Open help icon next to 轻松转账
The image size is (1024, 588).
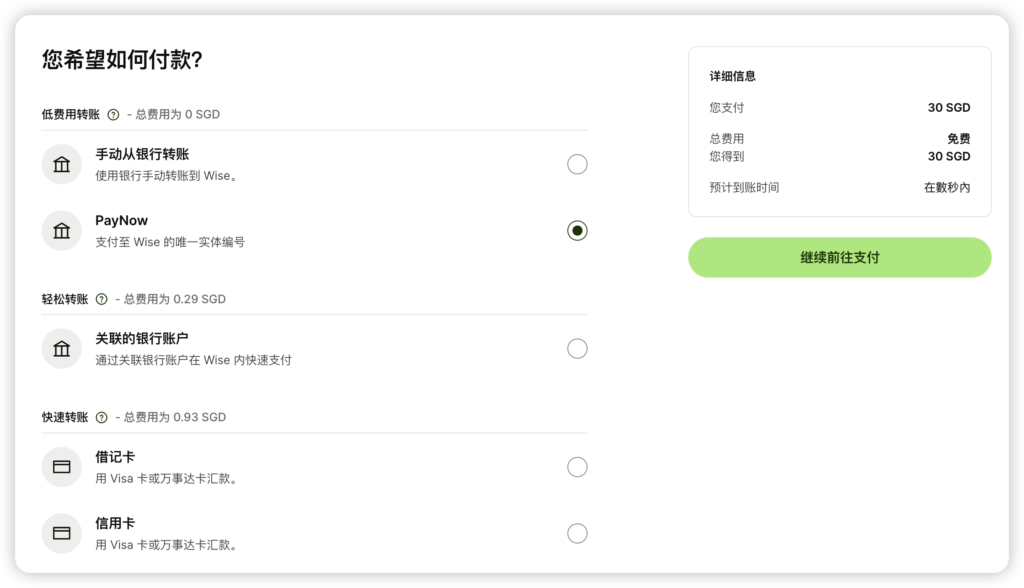tap(101, 299)
